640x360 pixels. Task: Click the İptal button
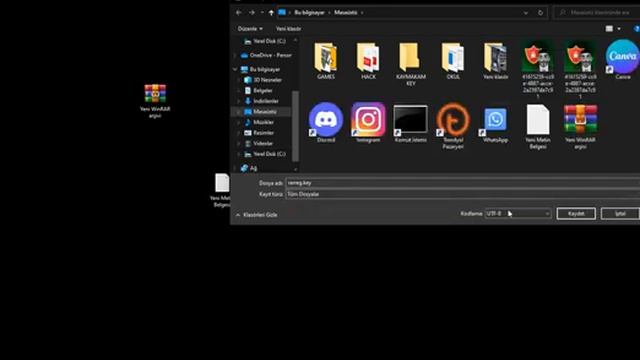620,213
